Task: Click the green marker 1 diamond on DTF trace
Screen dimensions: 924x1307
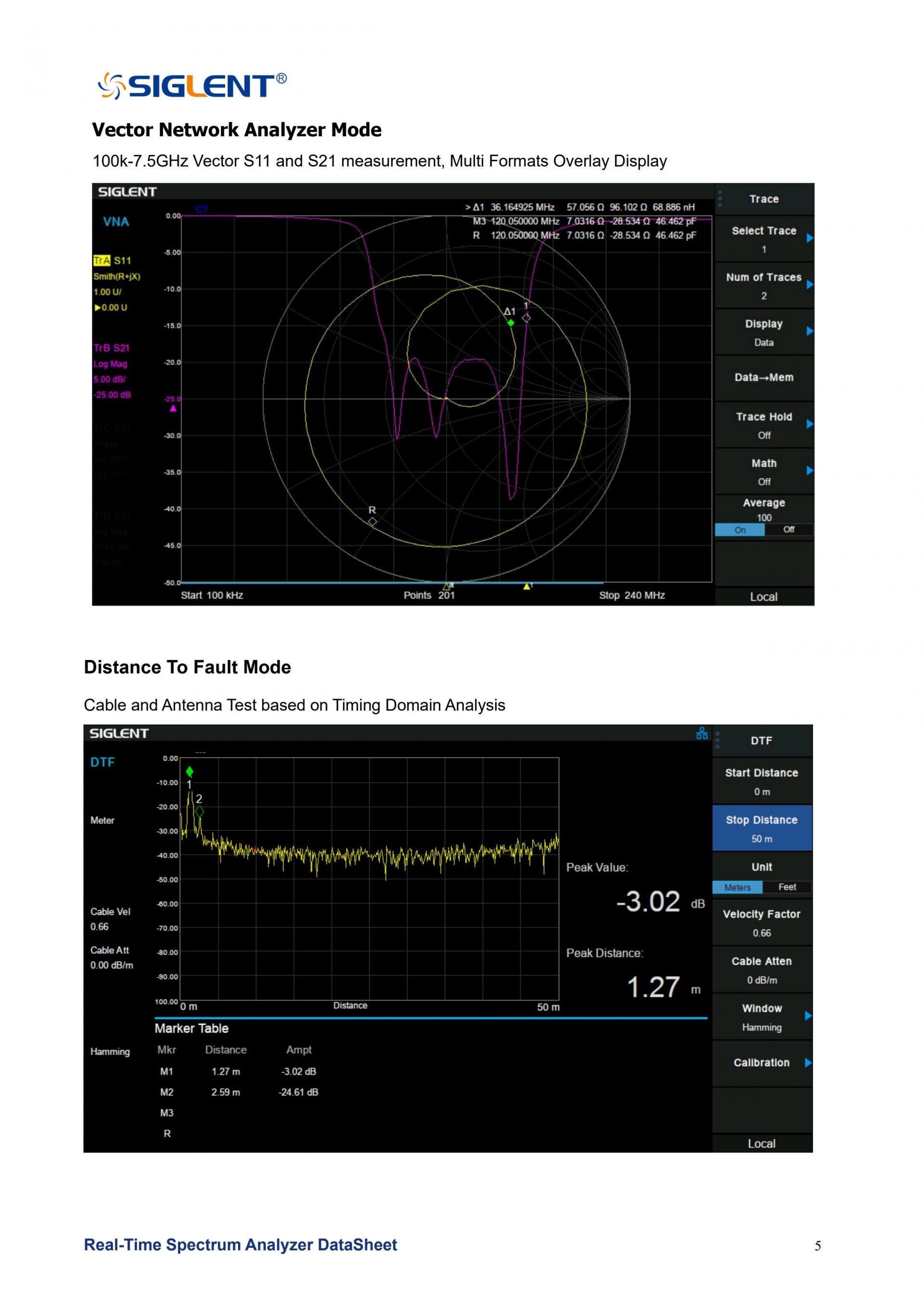Action: (x=190, y=771)
